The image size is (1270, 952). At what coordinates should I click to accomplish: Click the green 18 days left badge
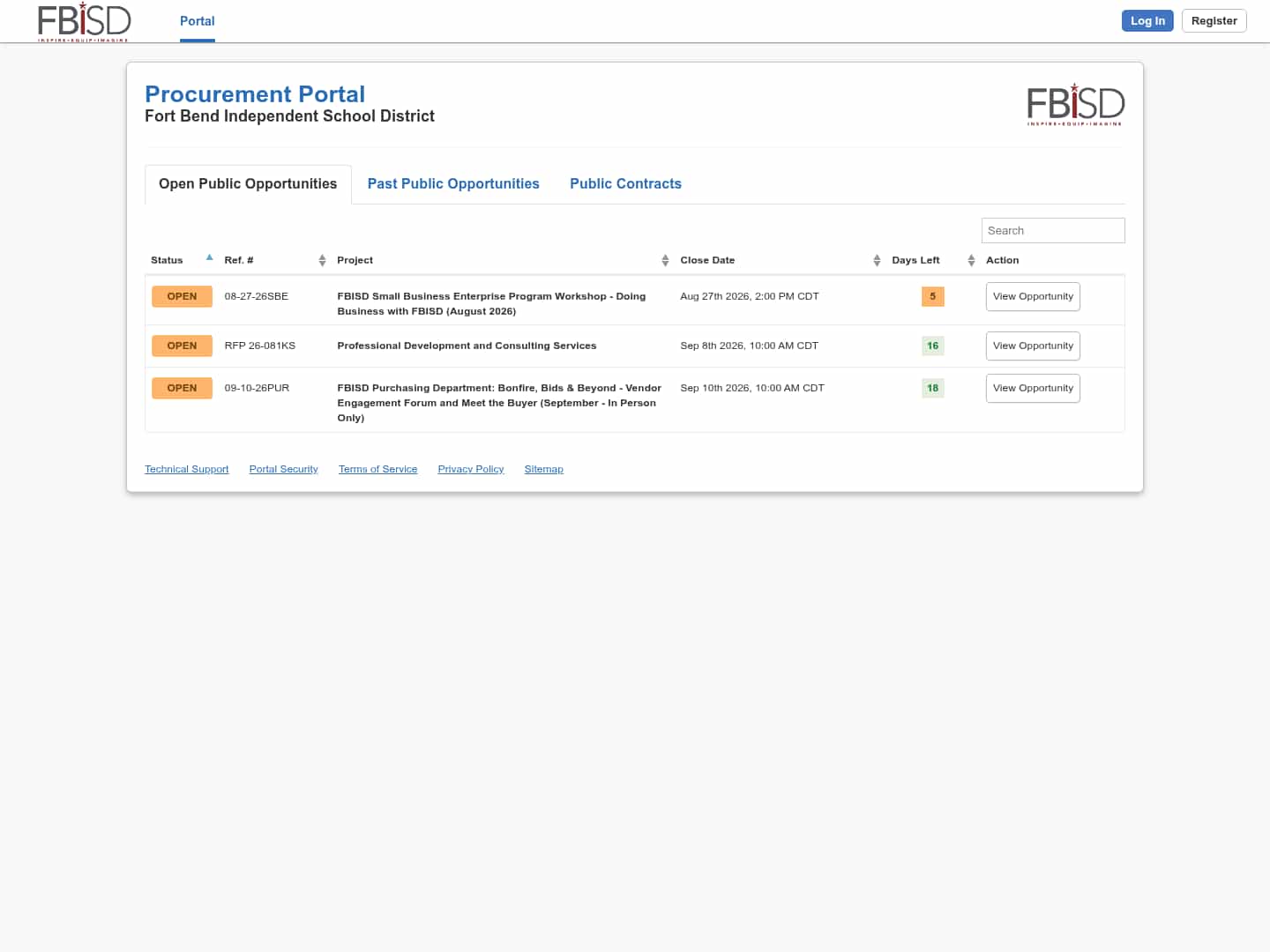933,388
